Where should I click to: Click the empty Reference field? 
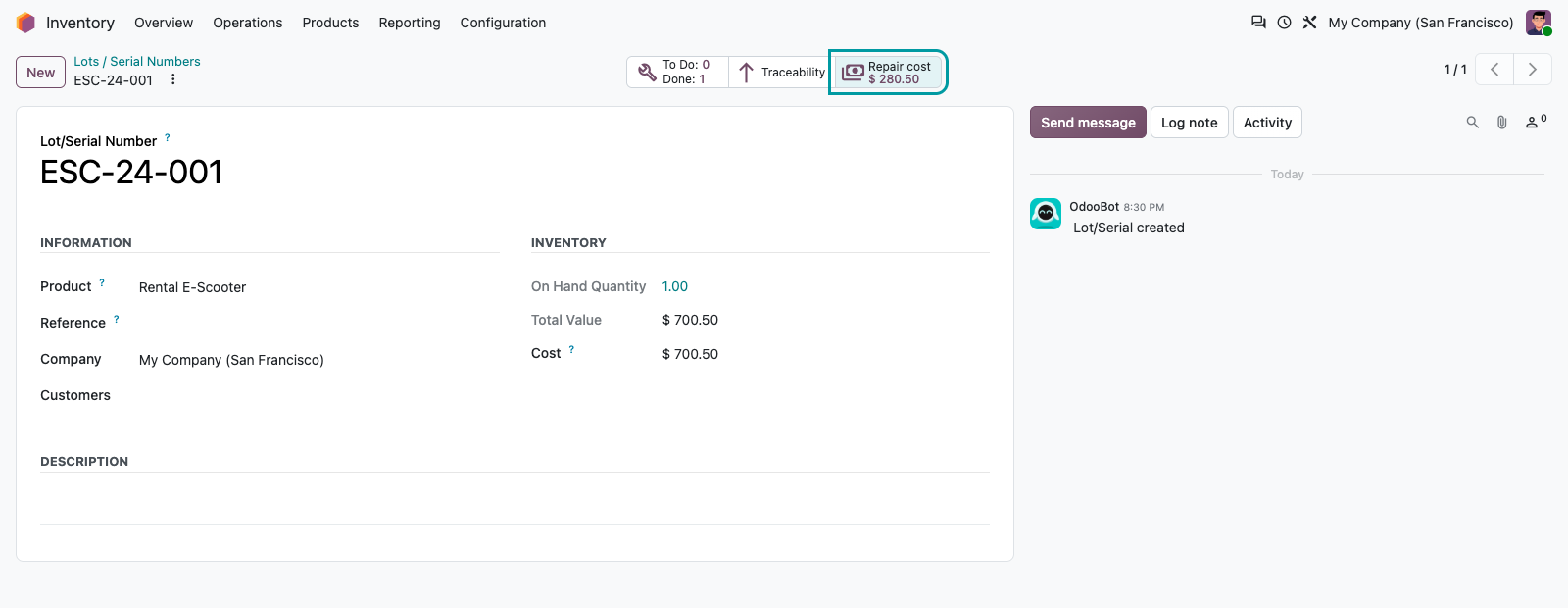[318, 323]
